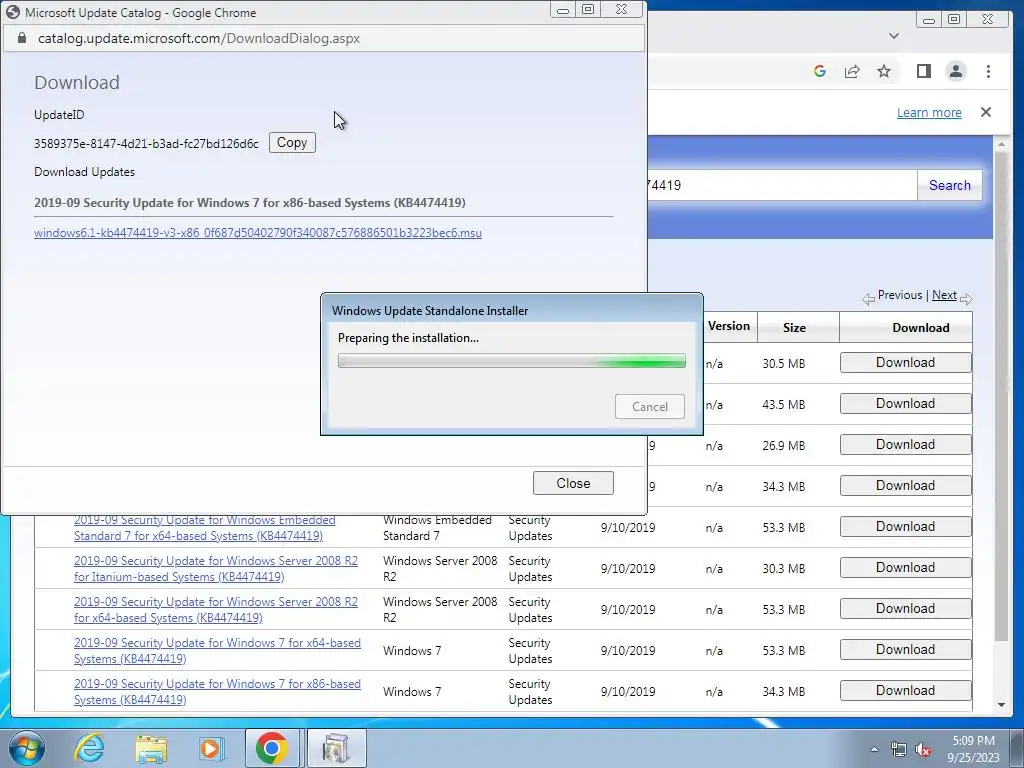Screen dimensions: 1024x768
Task: Click the share page icon in Chrome
Action: [852, 71]
